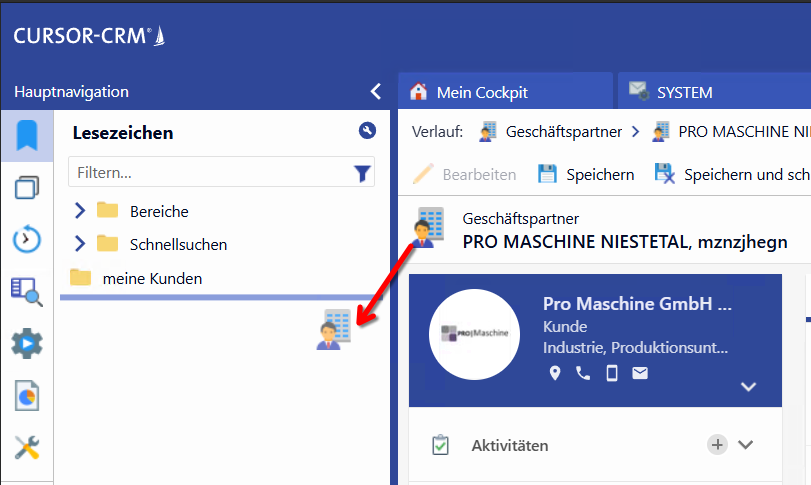Image resolution: width=811 pixels, height=485 pixels.
Task: Click the phone icon on contact card
Action: pyautogui.click(x=583, y=373)
